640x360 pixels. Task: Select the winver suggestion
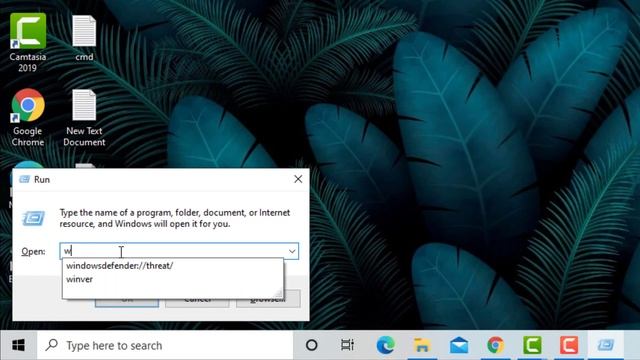click(173, 279)
